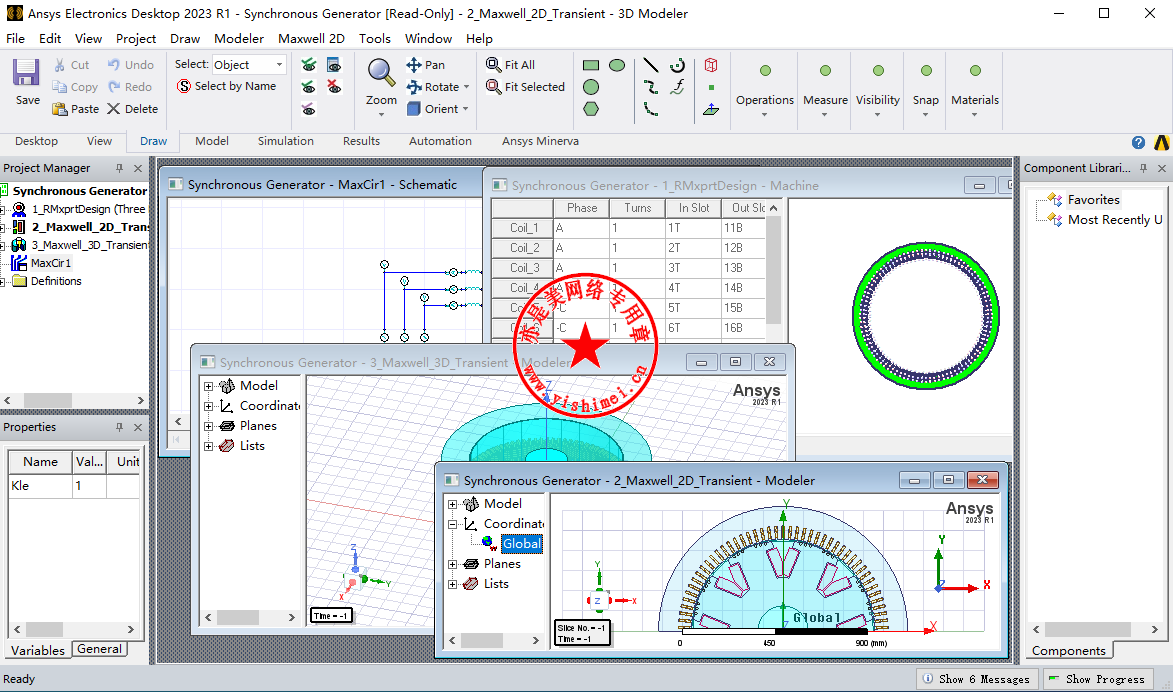Viewport: 1173px width, 692px height.
Task: Click the eye-in-window active view visibility icon
Action: tap(334, 66)
